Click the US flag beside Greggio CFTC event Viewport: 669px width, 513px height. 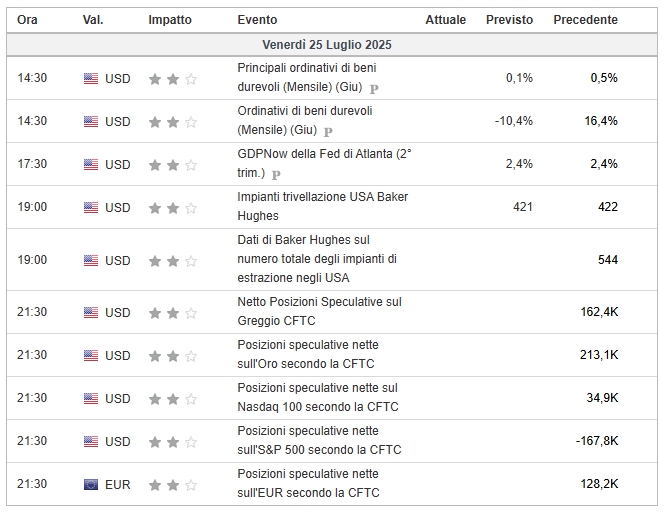click(x=91, y=312)
